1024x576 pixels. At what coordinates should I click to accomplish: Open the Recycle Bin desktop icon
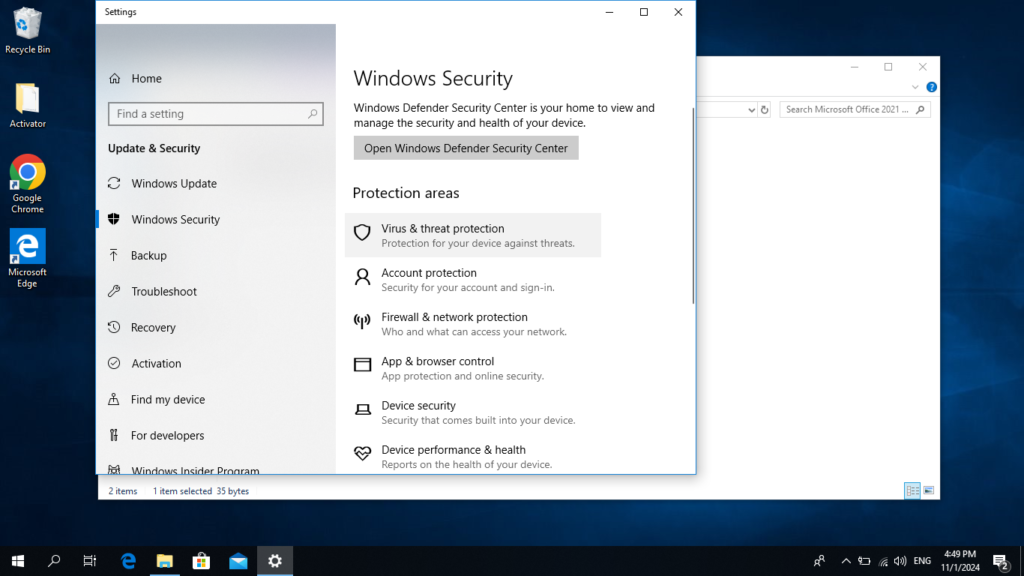coord(27,31)
